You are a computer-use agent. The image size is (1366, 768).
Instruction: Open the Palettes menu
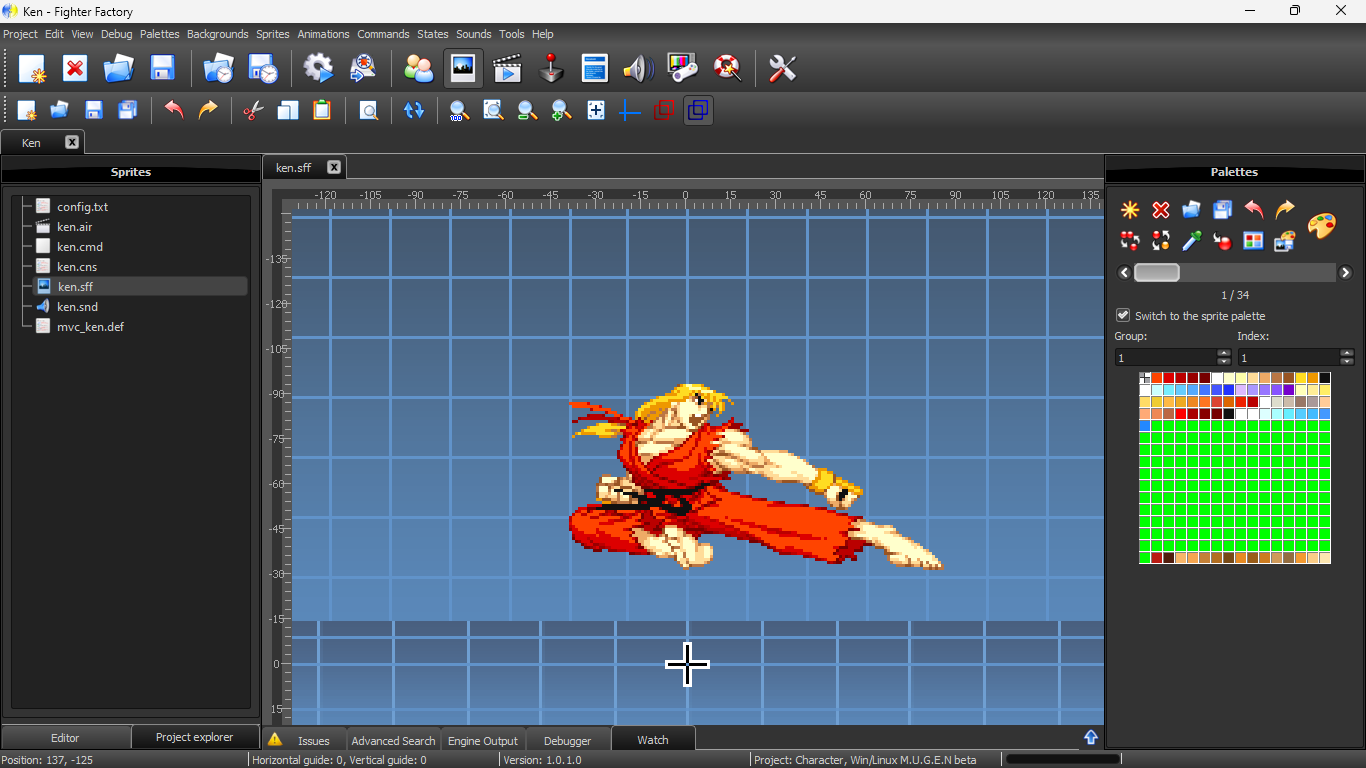click(159, 34)
